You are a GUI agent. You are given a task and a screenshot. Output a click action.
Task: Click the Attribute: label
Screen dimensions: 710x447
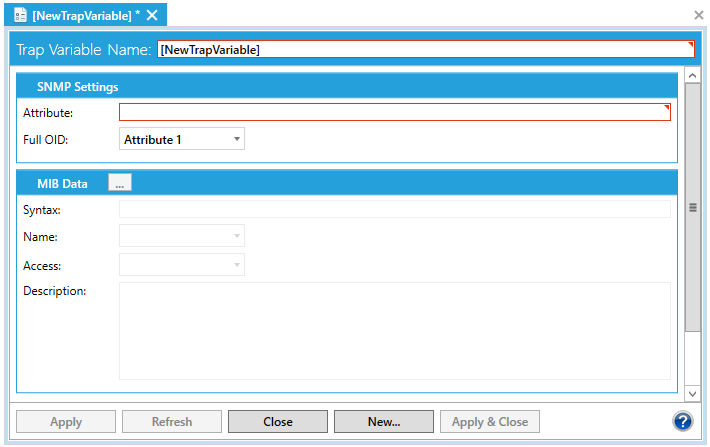click(x=48, y=113)
